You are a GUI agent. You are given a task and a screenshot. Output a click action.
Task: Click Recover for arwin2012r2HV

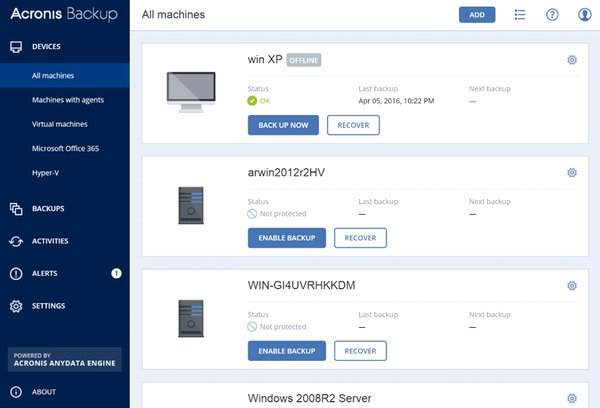click(x=360, y=238)
